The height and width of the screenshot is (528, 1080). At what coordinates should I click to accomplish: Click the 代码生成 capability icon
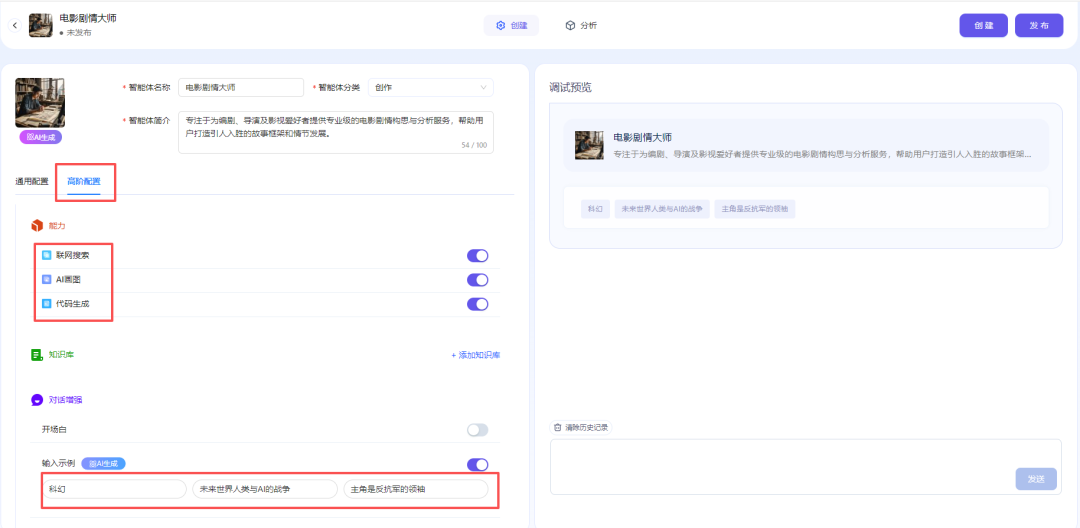(46, 304)
